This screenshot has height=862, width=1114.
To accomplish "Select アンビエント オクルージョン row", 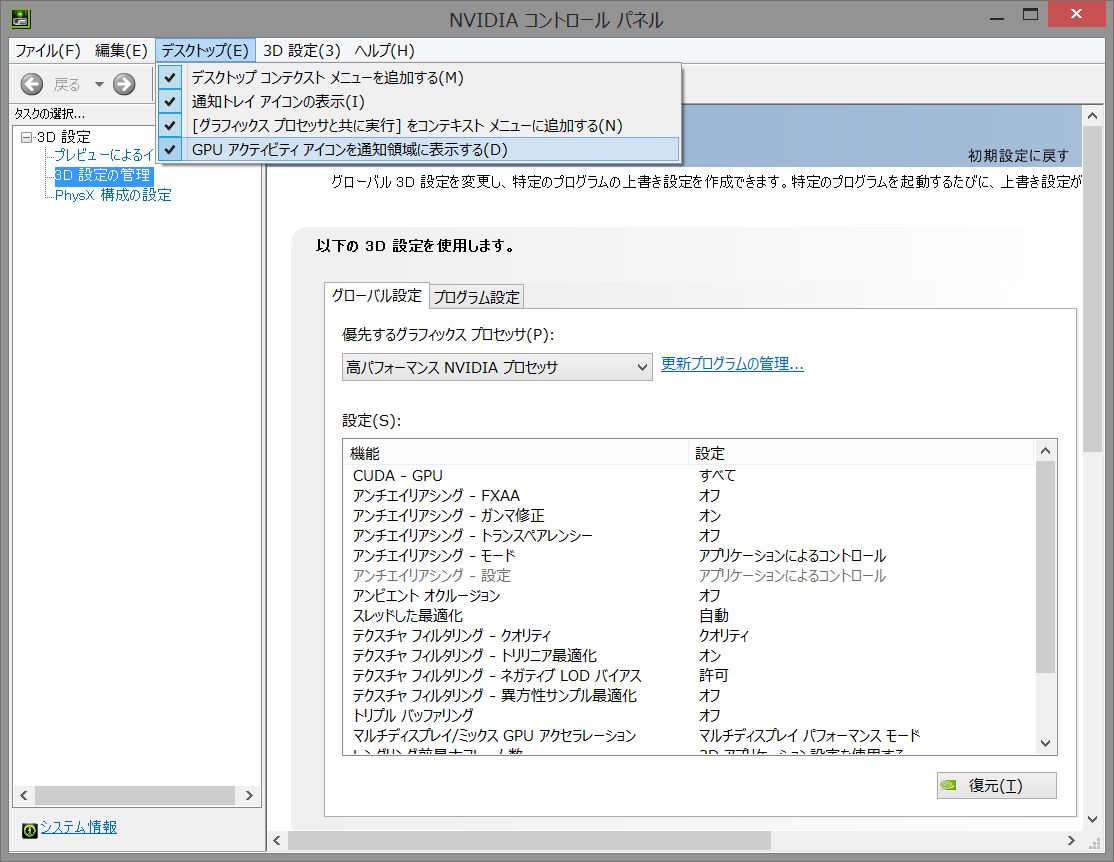I will pyautogui.click(x=689, y=596).
